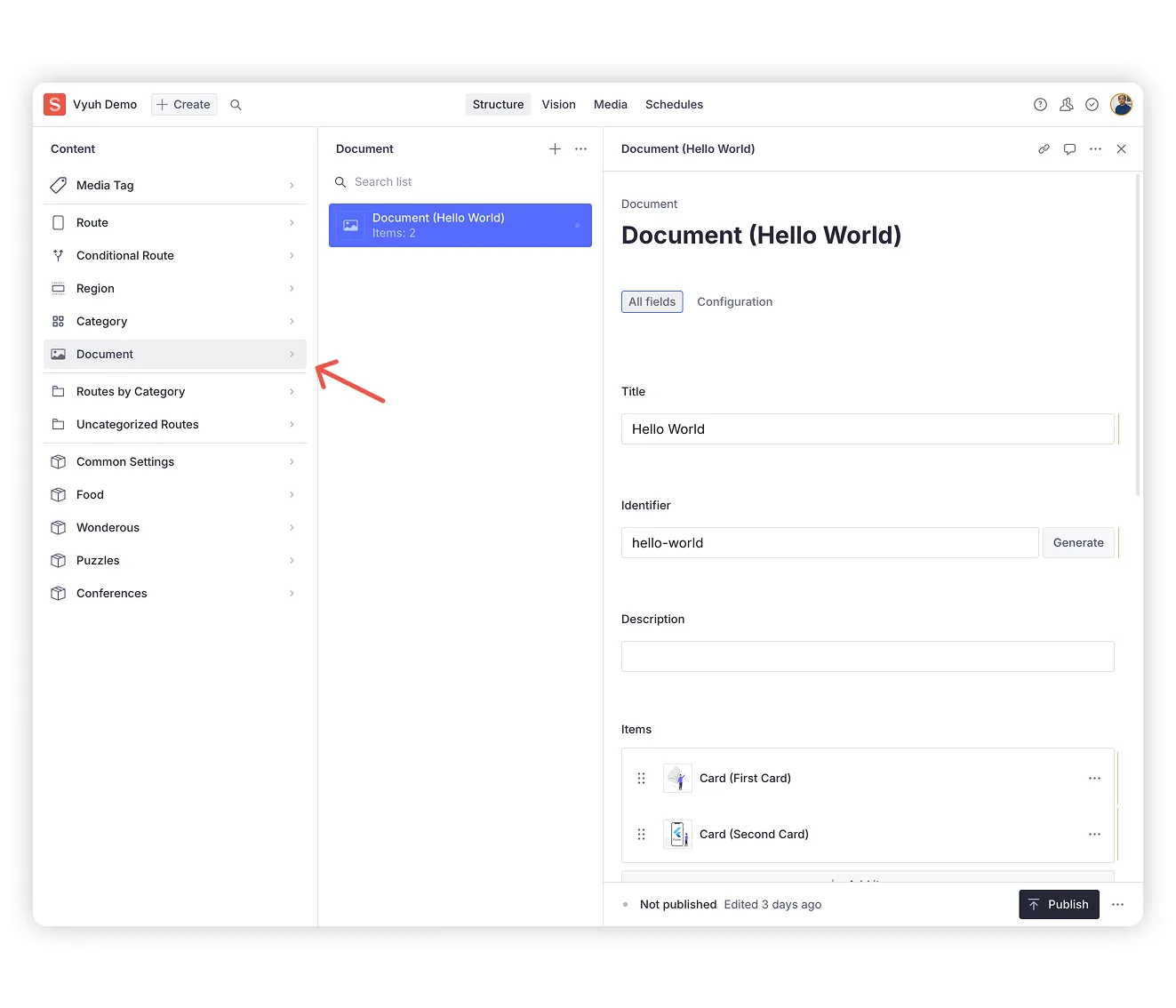Screen dimensions: 1176x1008
Task: Select the Configuration tab
Action: click(734, 302)
